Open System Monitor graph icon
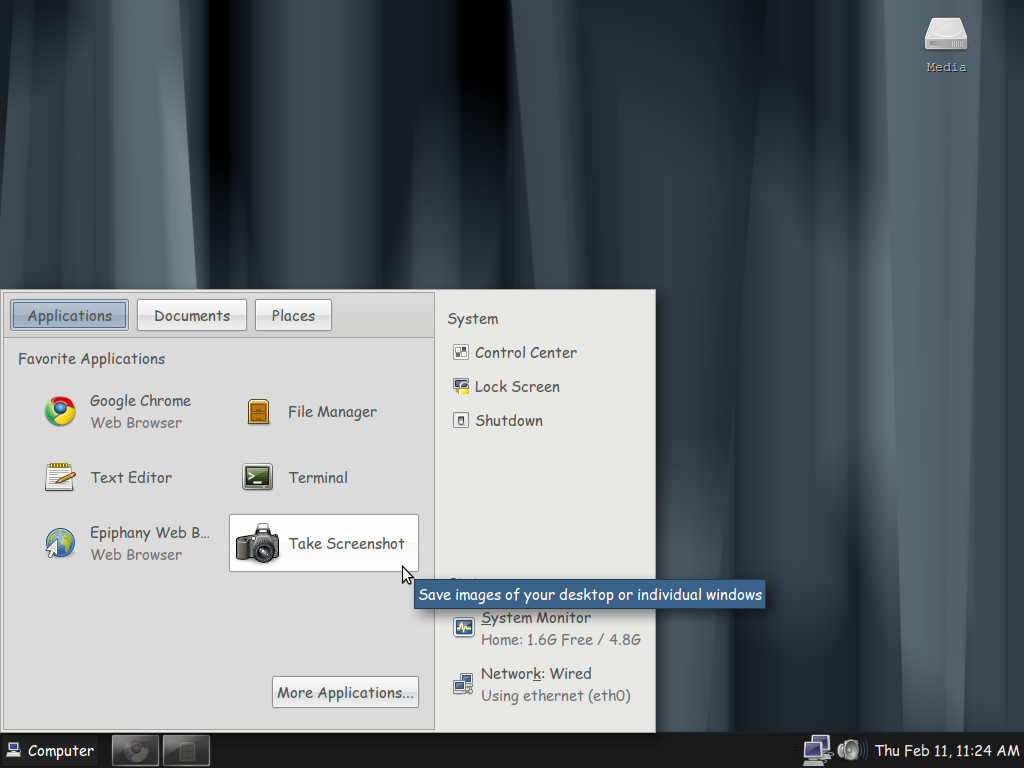 coord(464,628)
